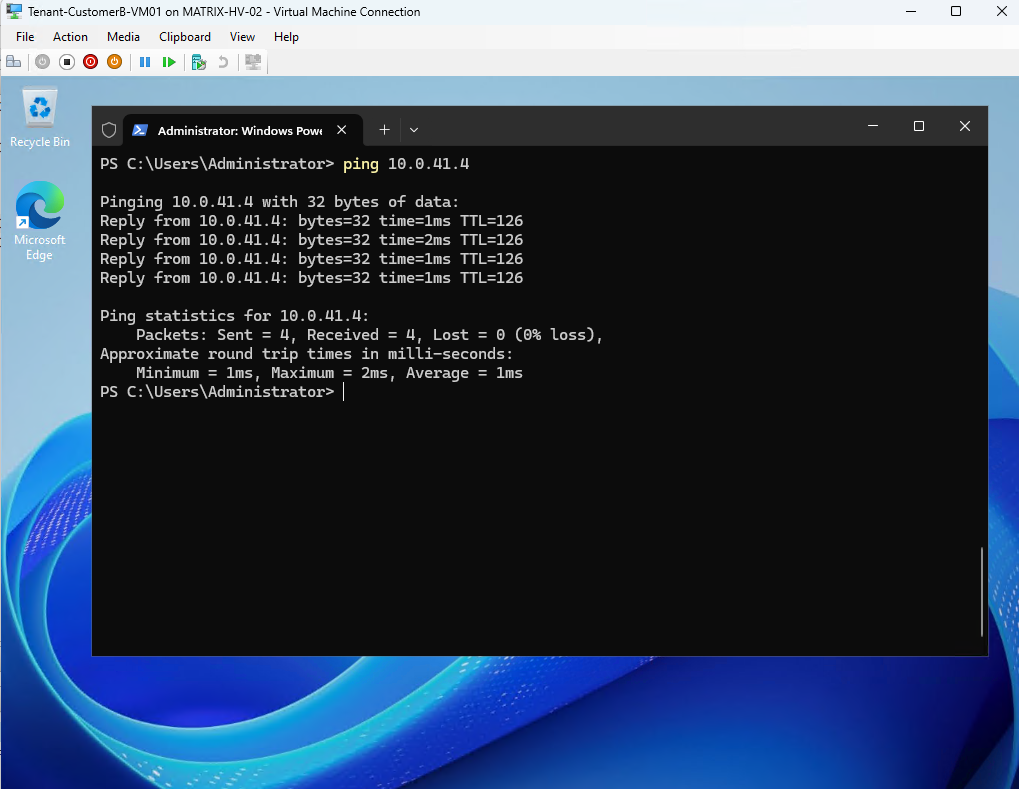
Task: Expand the terminal profile dropdown chevron
Action: tap(414, 130)
